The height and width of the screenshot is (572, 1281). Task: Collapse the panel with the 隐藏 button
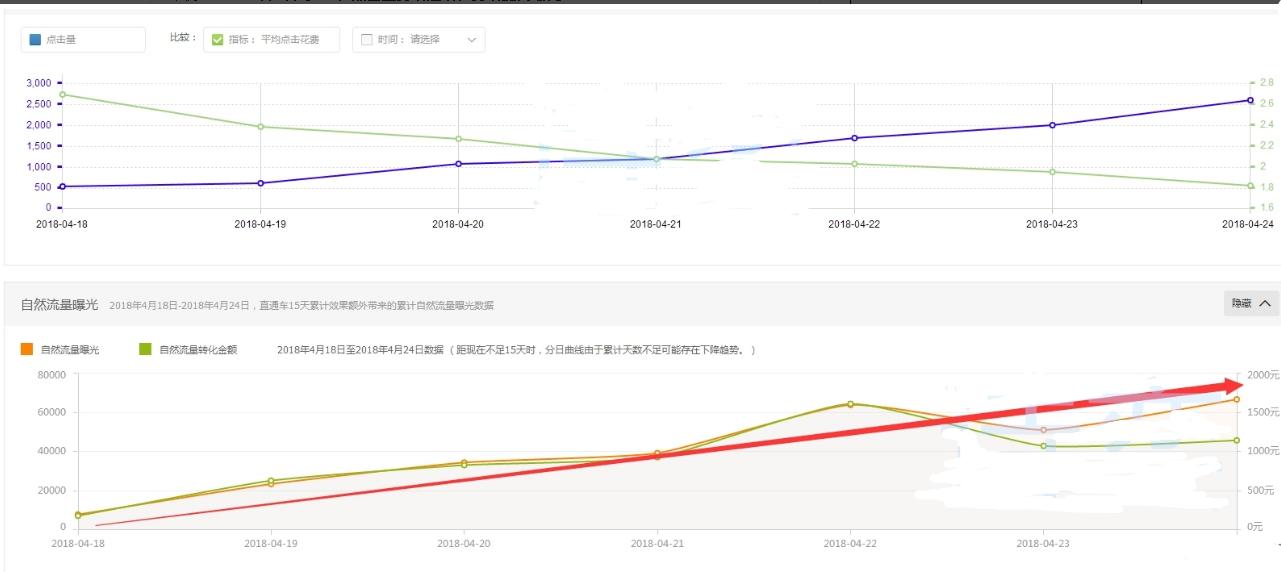1251,303
